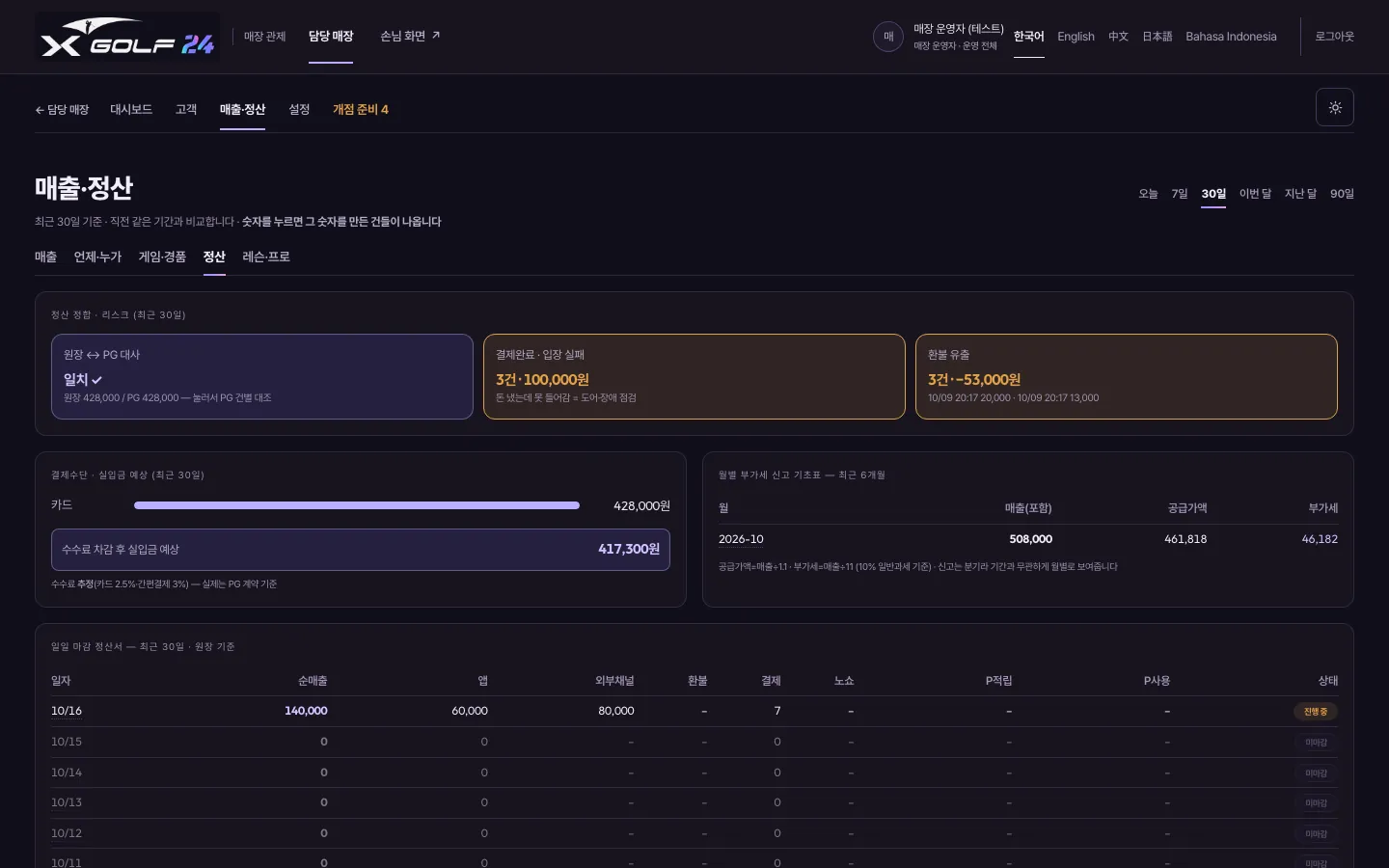Switch language to 한국어

[1029, 37]
